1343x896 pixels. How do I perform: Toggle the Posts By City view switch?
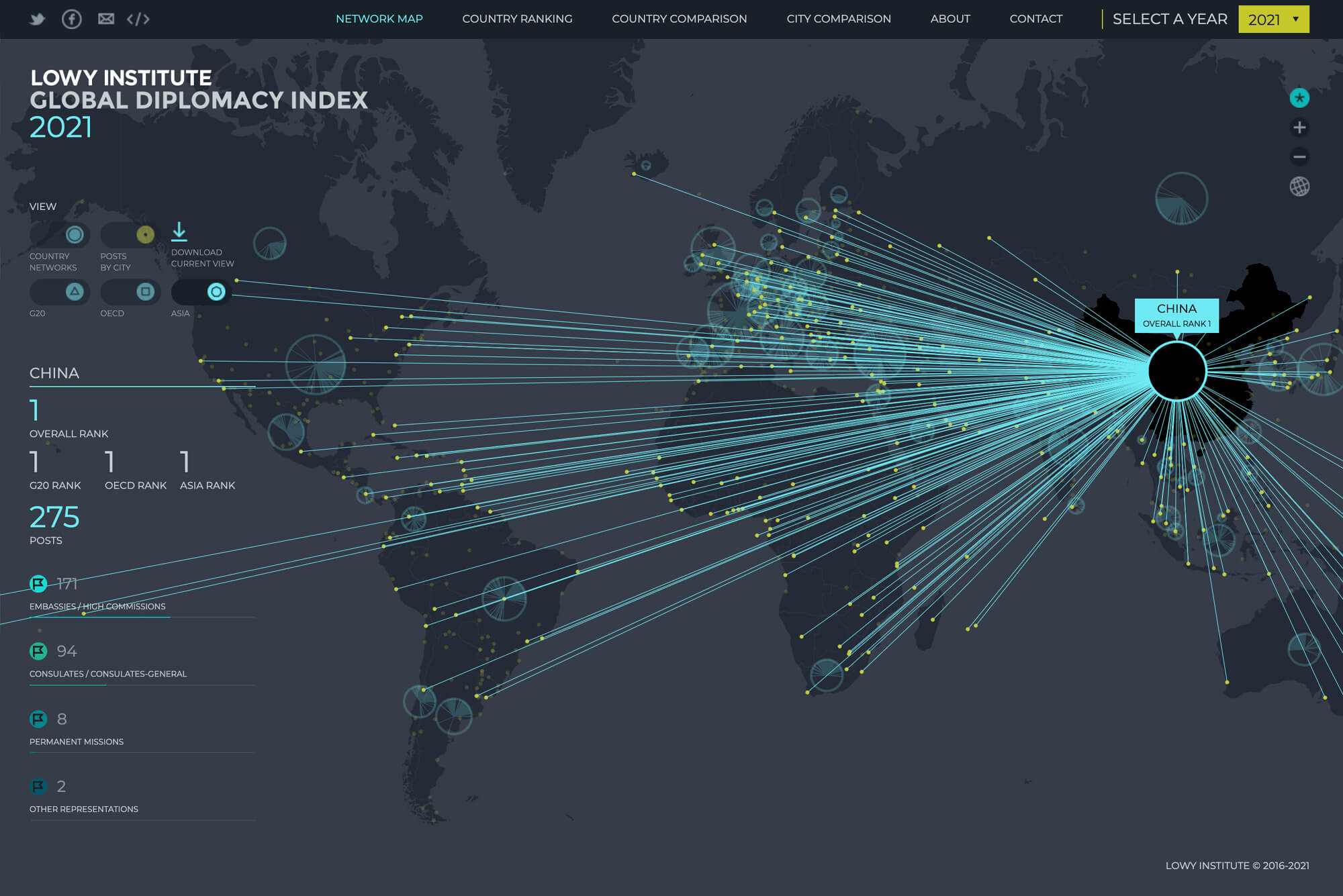pos(130,234)
